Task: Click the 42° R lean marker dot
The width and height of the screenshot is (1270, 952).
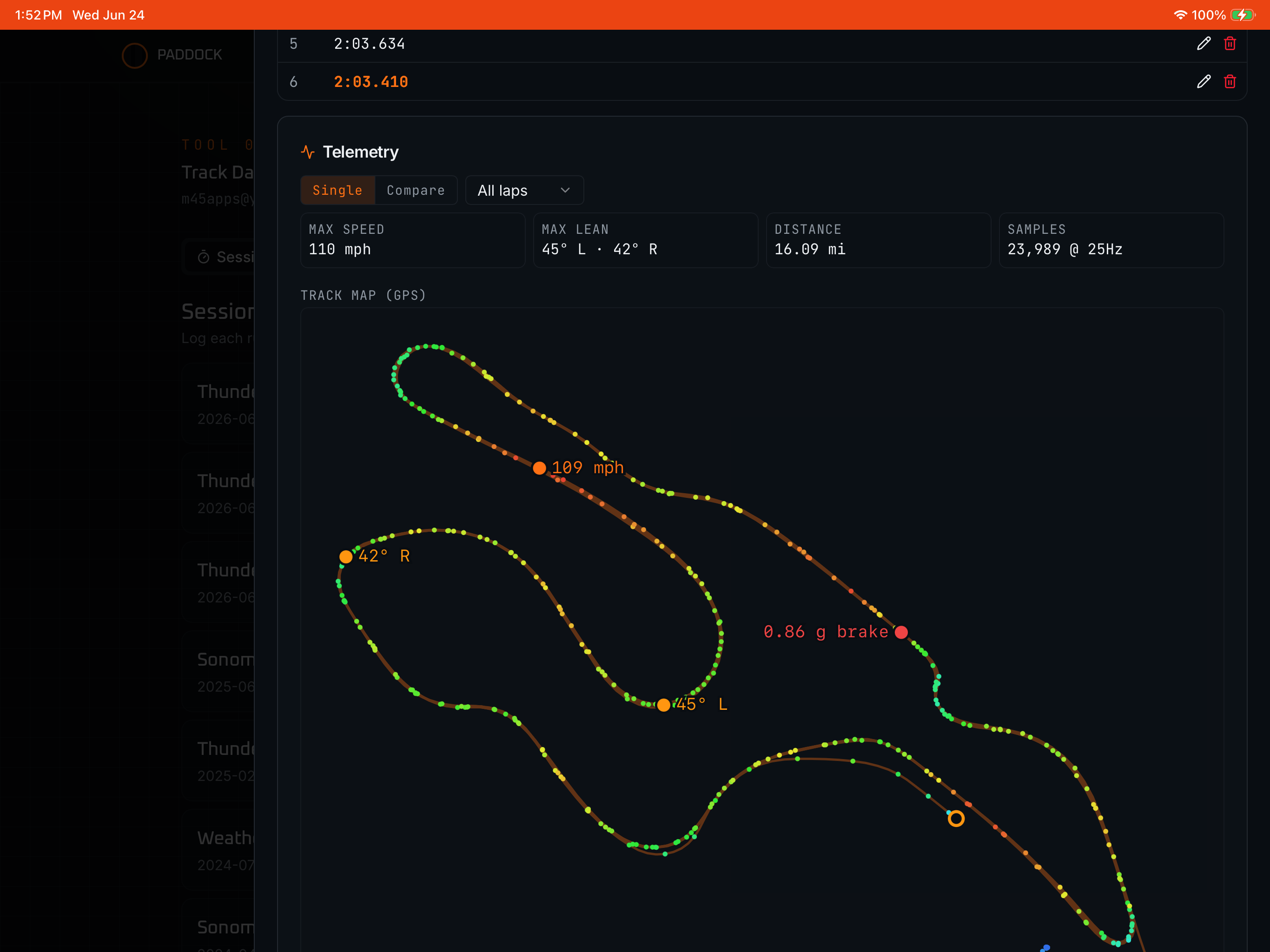Action: click(346, 556)
